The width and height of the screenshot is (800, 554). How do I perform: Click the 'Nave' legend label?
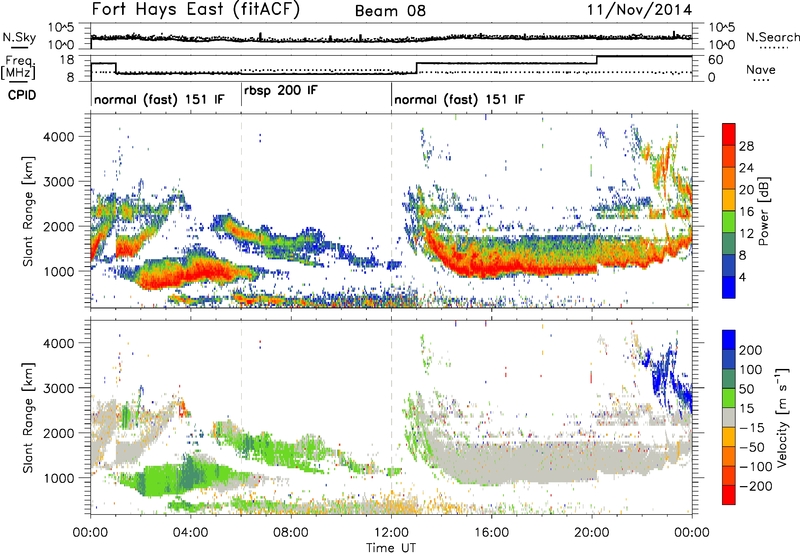coord(761,69)
